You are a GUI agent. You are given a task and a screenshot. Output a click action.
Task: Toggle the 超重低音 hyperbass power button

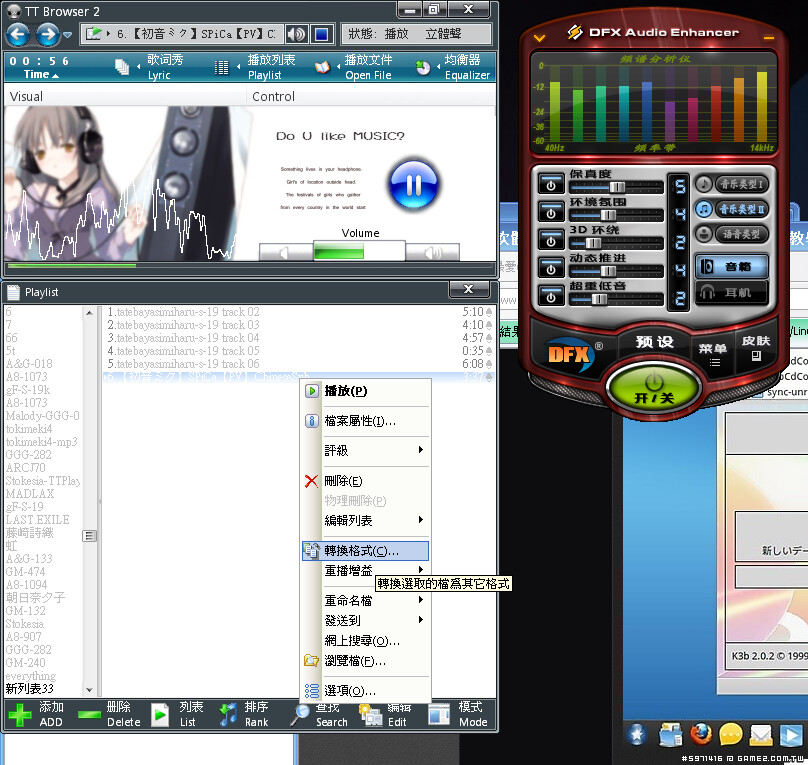pos(550,296)
